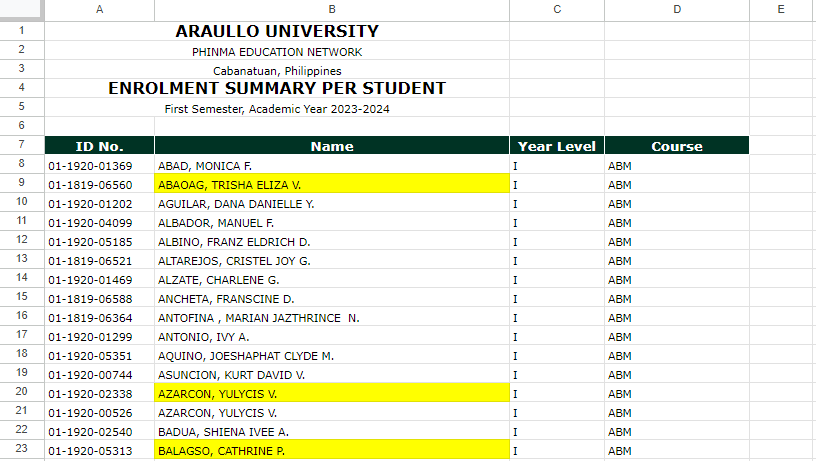Select column A header

(99, 9)
